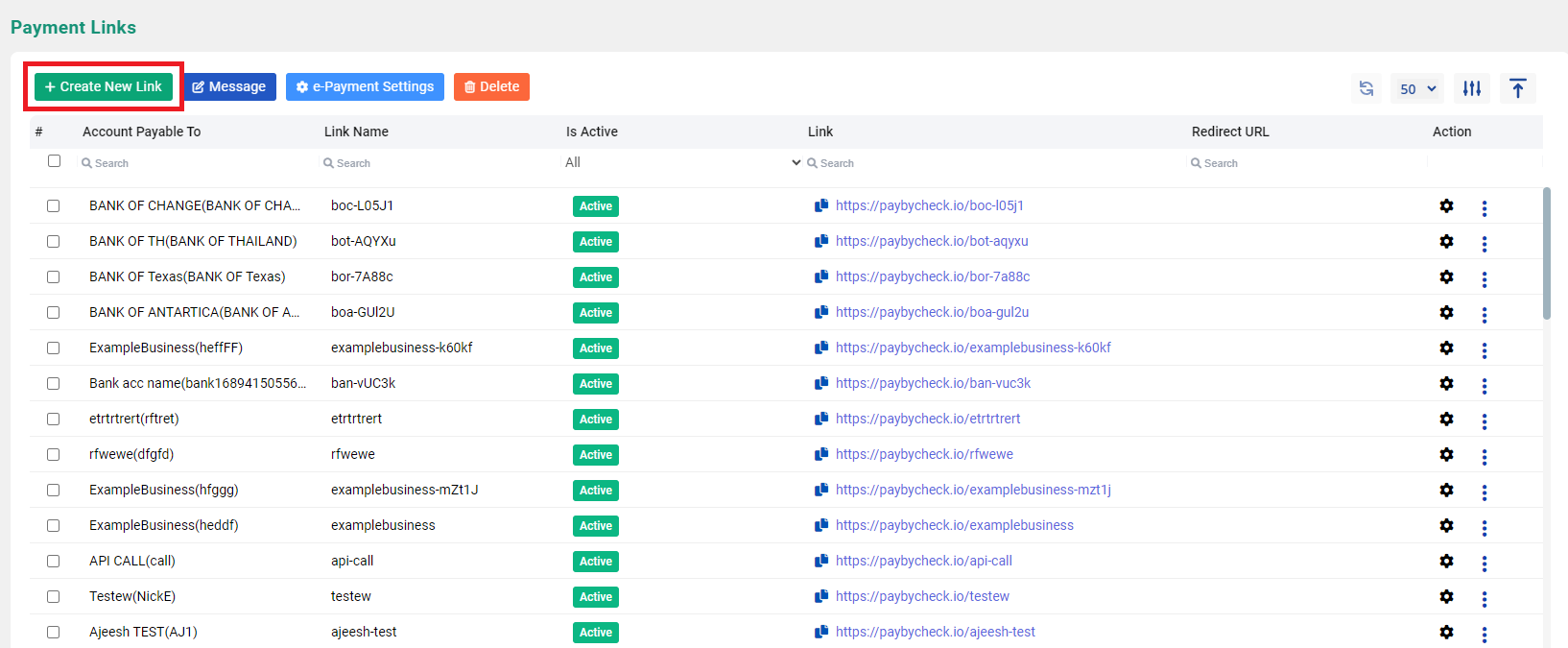Tick the select-all checkbox in header
The width and height of the screenshot is (1568, 648).
[54, 161]
